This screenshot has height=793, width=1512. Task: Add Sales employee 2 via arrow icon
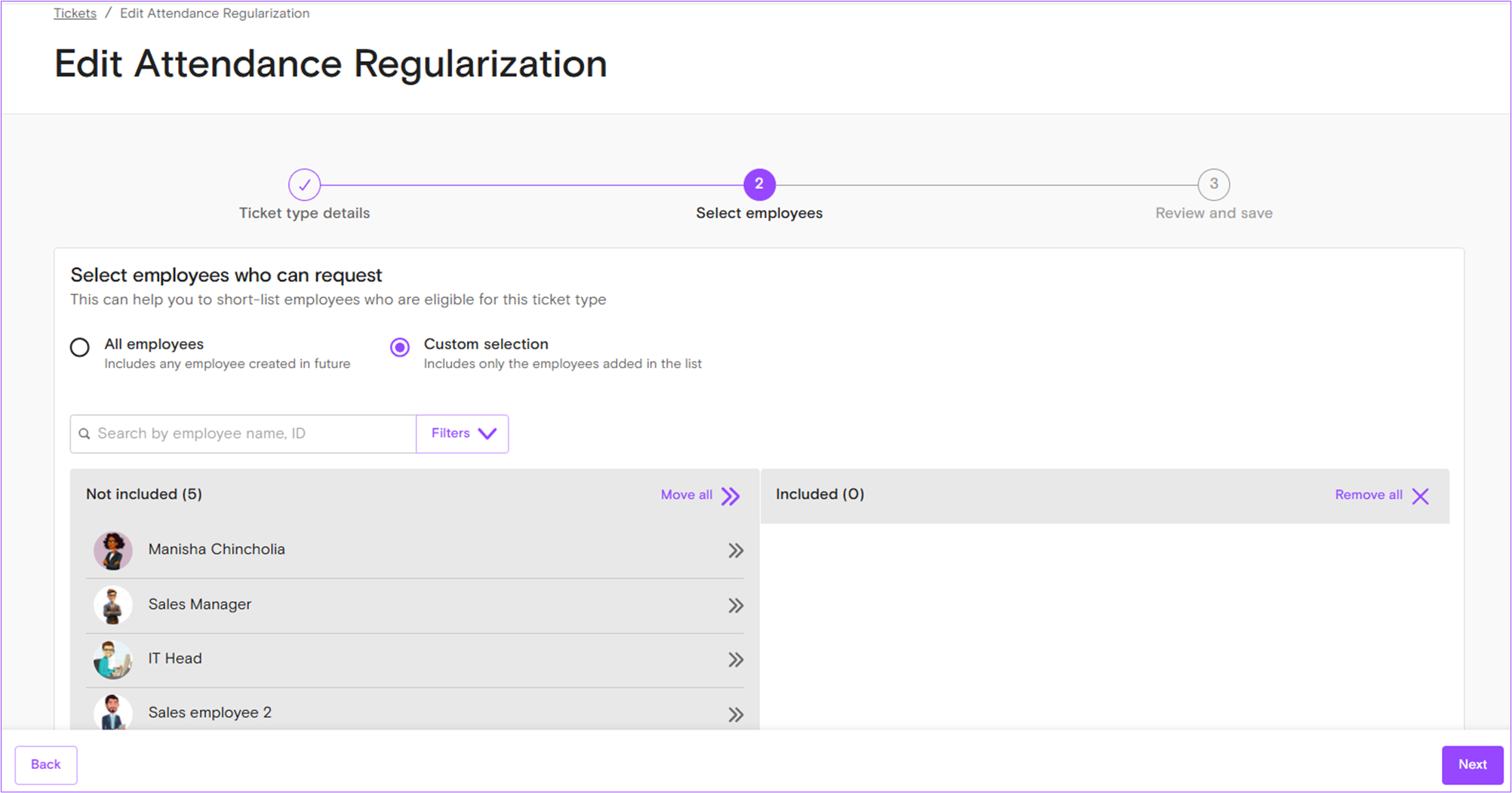coord(735,715)
